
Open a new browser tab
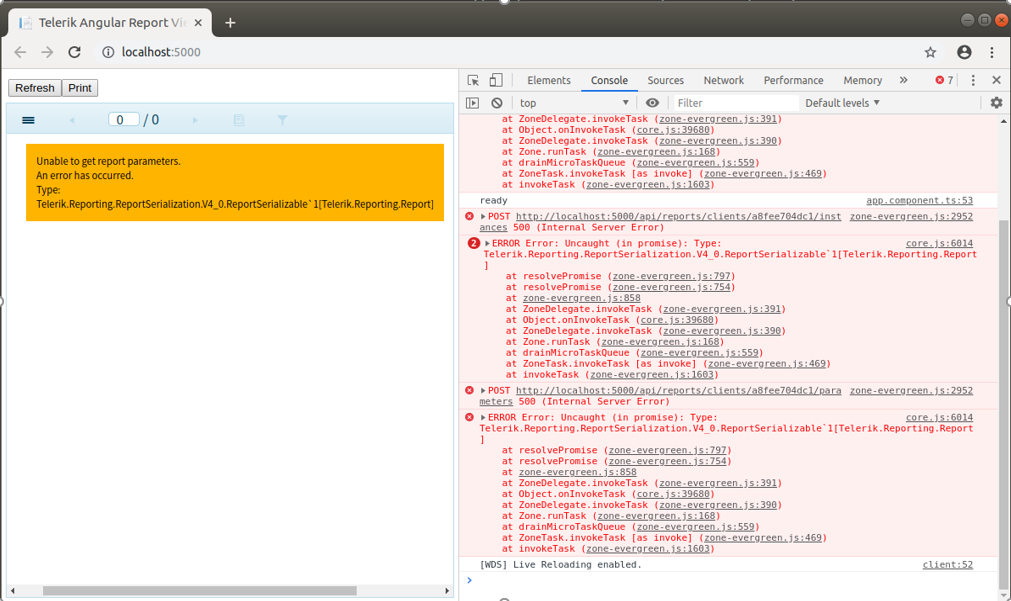pos(230,23)
